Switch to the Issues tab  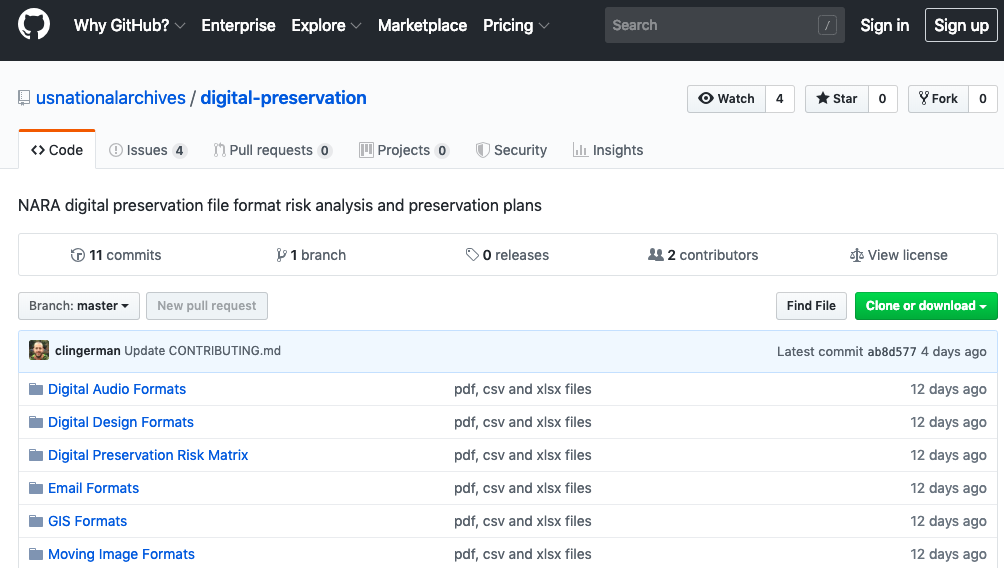pos(148,150)
